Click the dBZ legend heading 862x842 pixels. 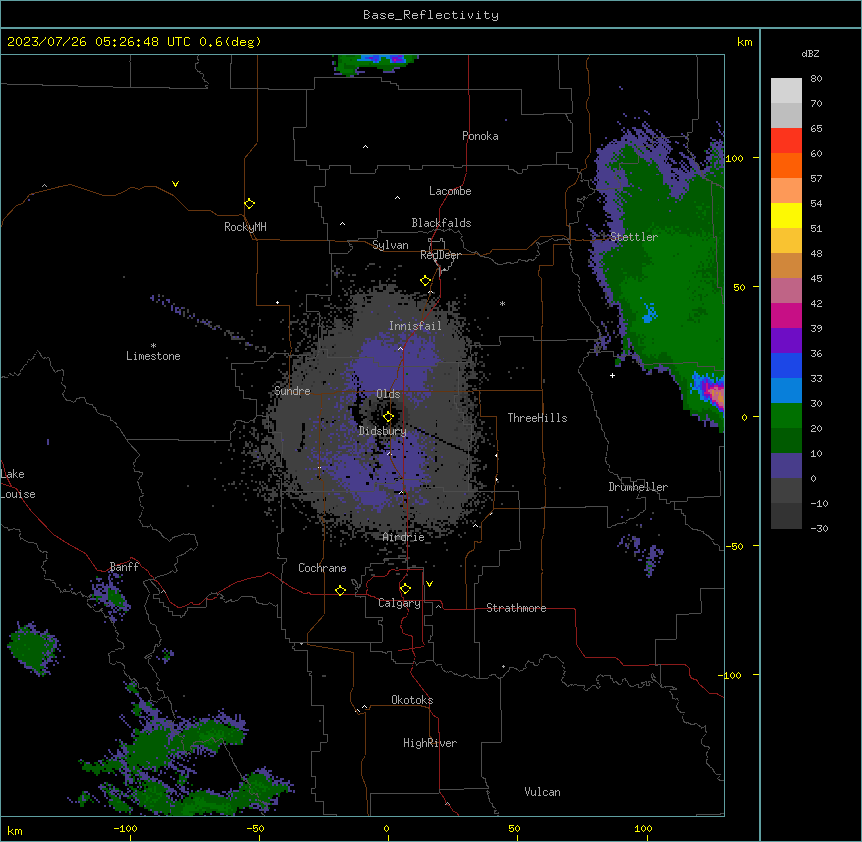pyautogui.click(x=810, y=53)
